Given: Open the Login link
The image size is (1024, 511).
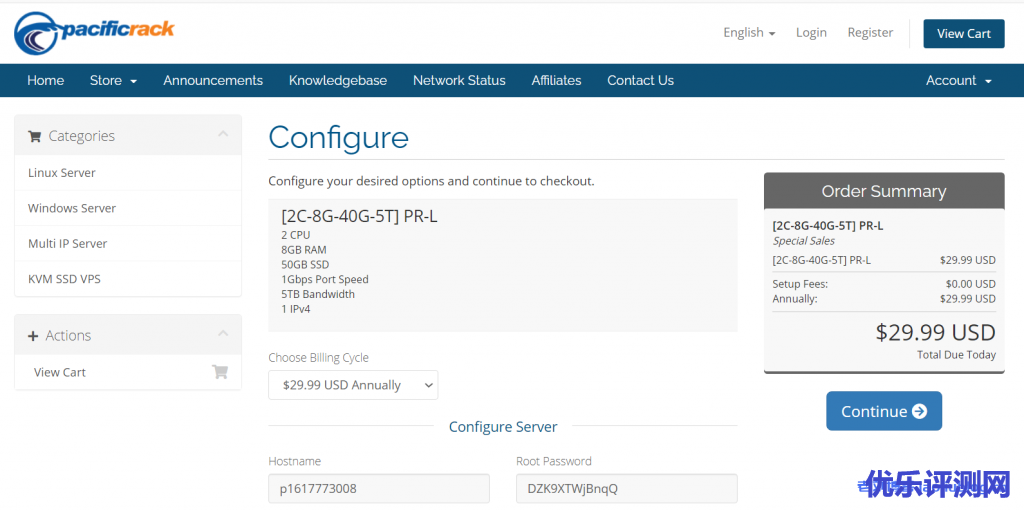Looking at the screenshot, I should 811,33.
